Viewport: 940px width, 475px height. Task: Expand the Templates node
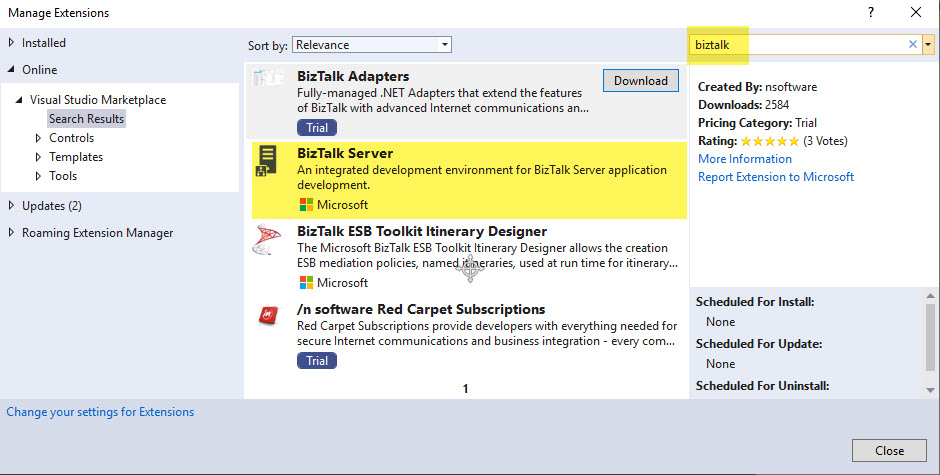pyautogui.click(x=38, y=157)
